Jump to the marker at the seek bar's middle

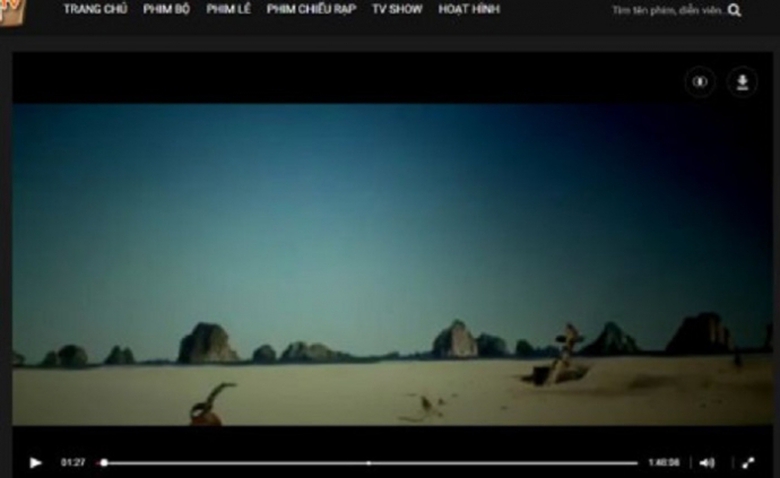coord(369,463)
